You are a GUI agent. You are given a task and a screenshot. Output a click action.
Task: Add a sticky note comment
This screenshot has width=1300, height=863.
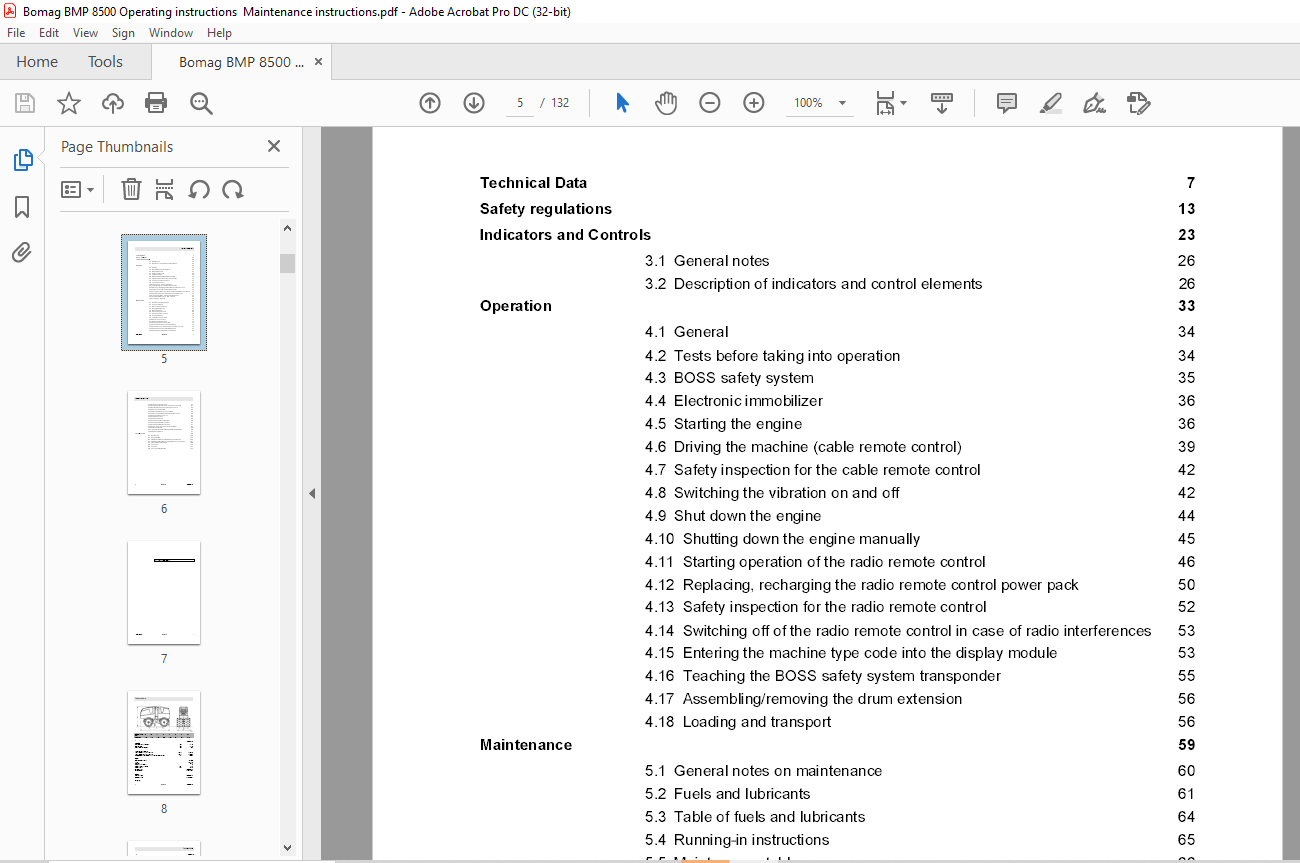(x=1007, y=103)
